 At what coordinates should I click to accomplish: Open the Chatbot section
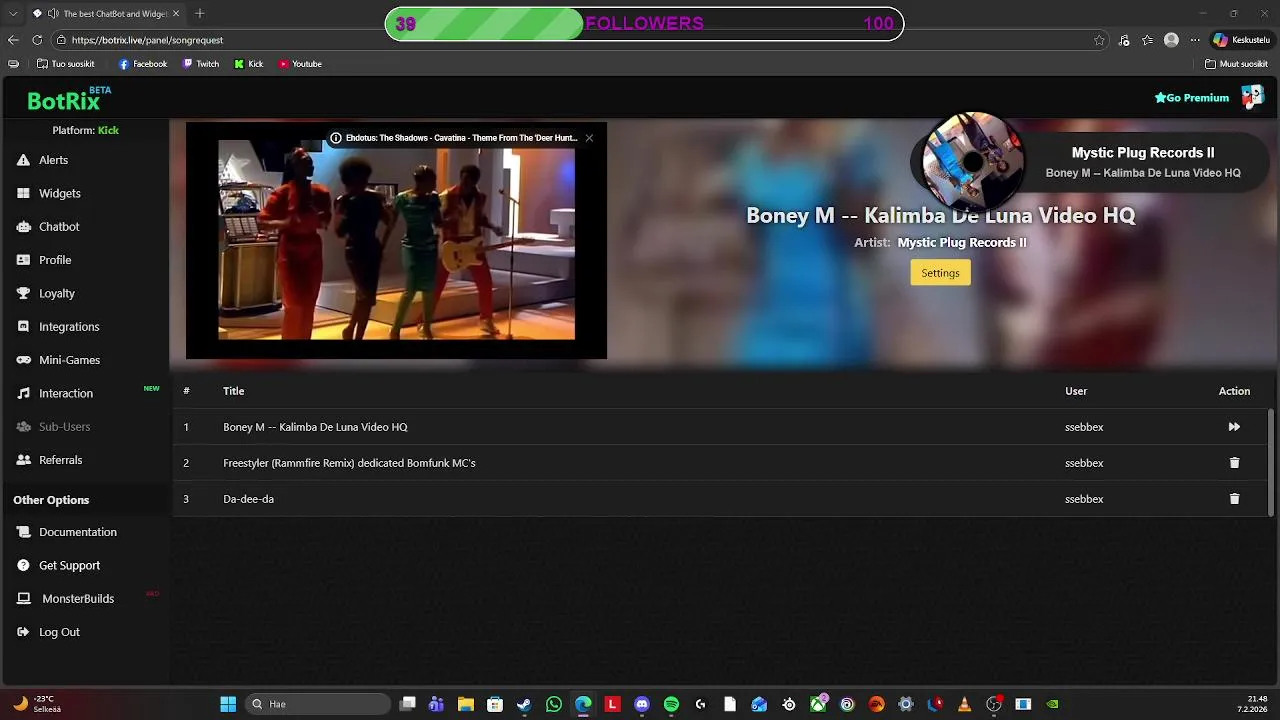(48, 227)
